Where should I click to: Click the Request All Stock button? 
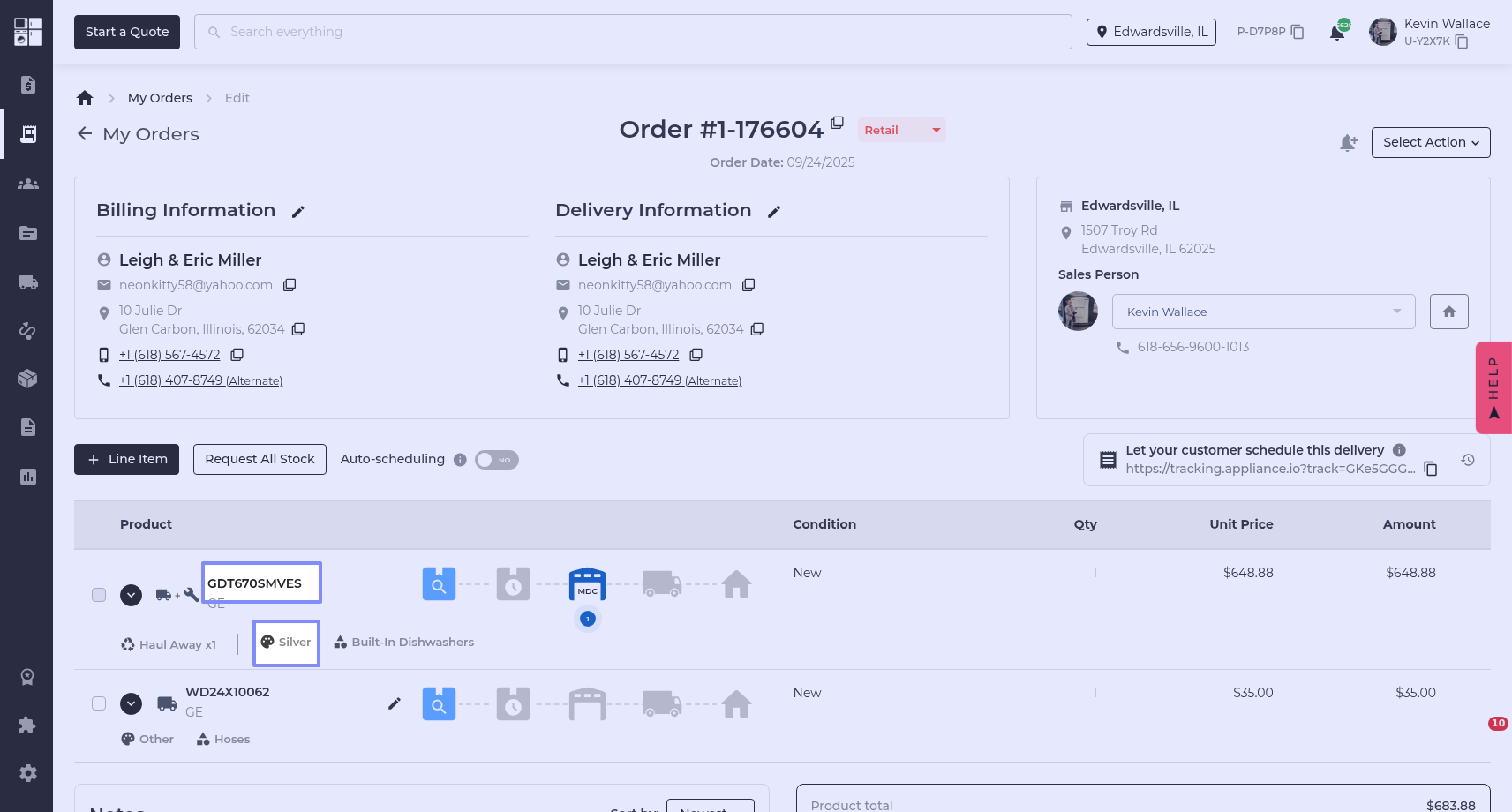tap(260, 459)
